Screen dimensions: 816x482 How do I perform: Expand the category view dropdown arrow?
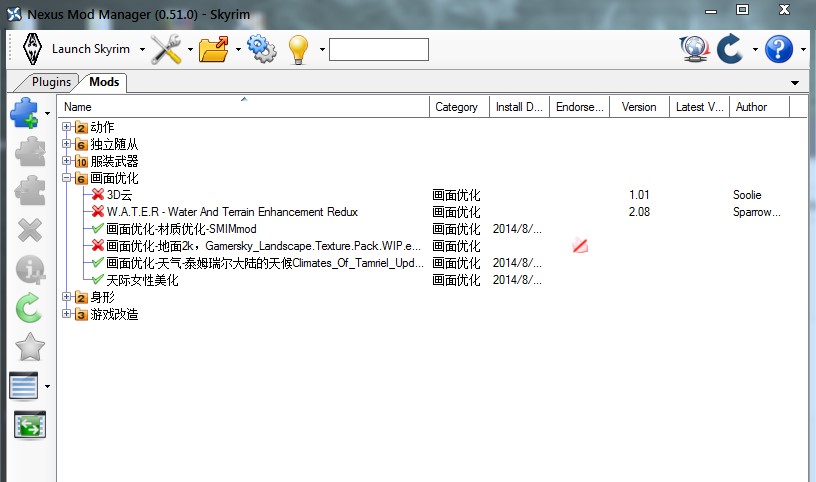point(47,386)
